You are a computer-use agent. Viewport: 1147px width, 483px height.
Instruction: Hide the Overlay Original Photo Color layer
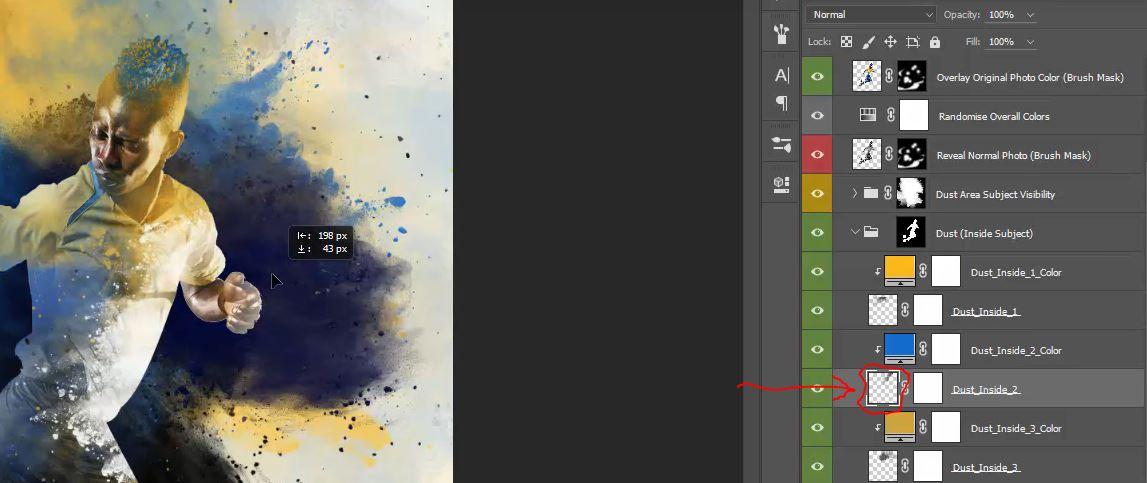click(x=817, y=77)
